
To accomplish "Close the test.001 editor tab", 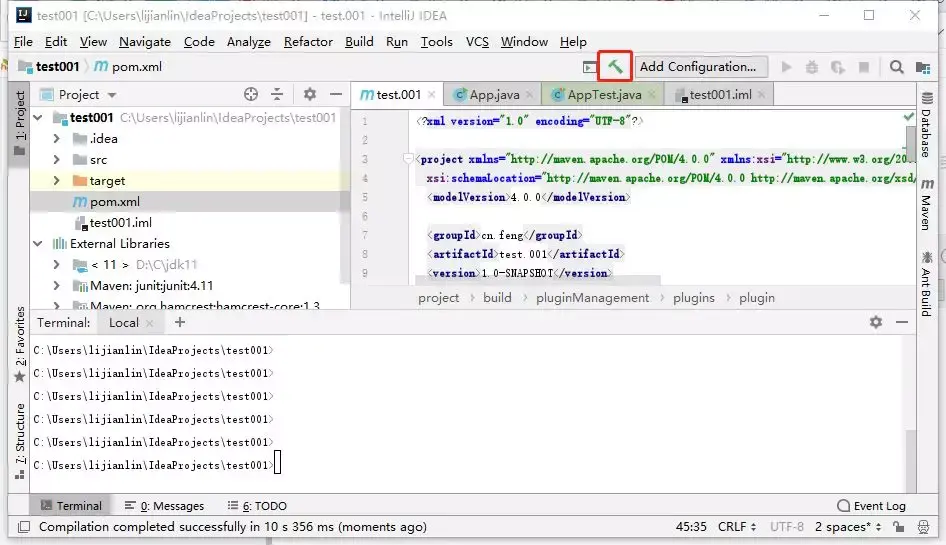I will (x=431, y=95).
